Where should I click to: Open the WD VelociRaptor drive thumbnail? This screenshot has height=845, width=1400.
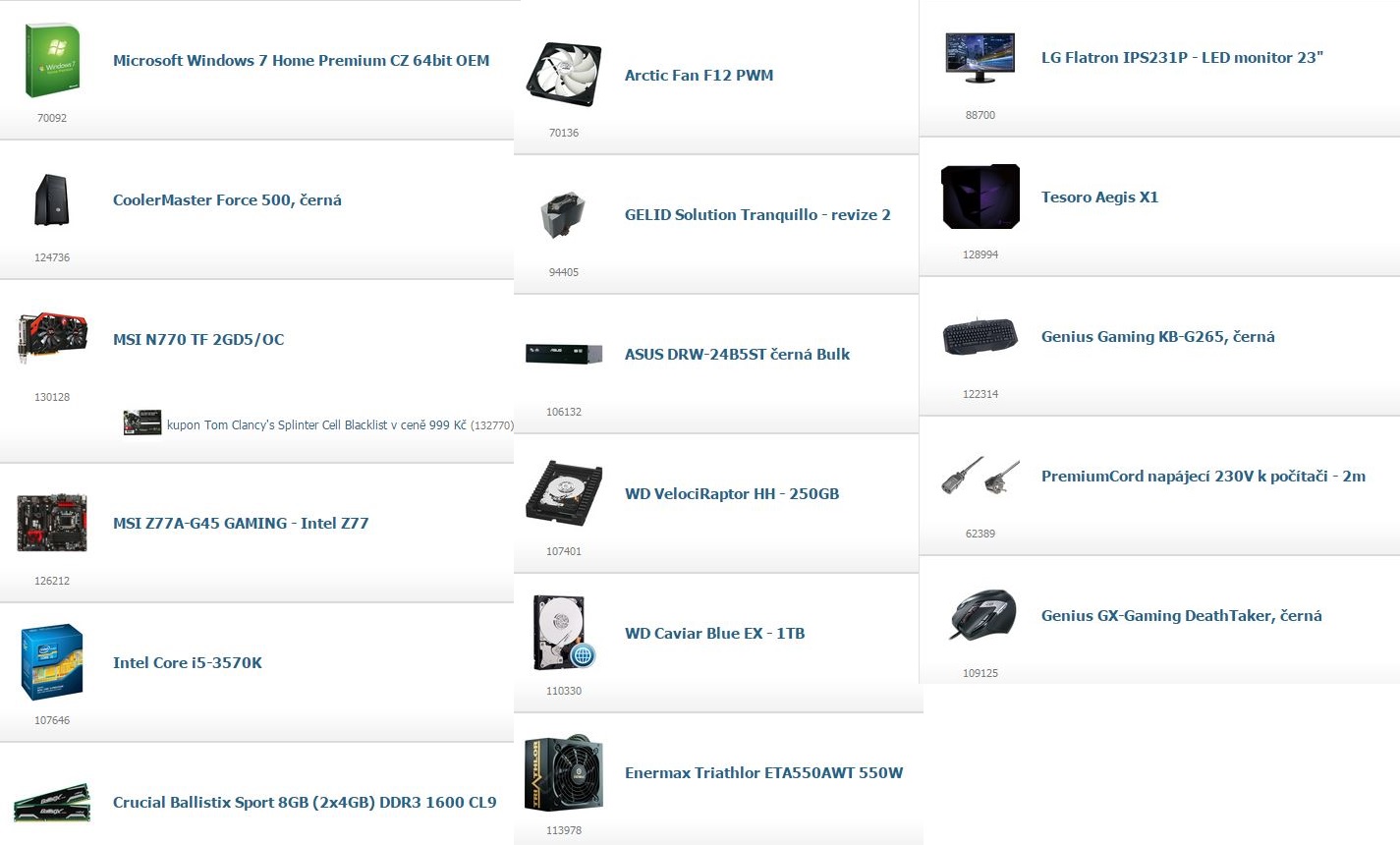click(563, 493)
